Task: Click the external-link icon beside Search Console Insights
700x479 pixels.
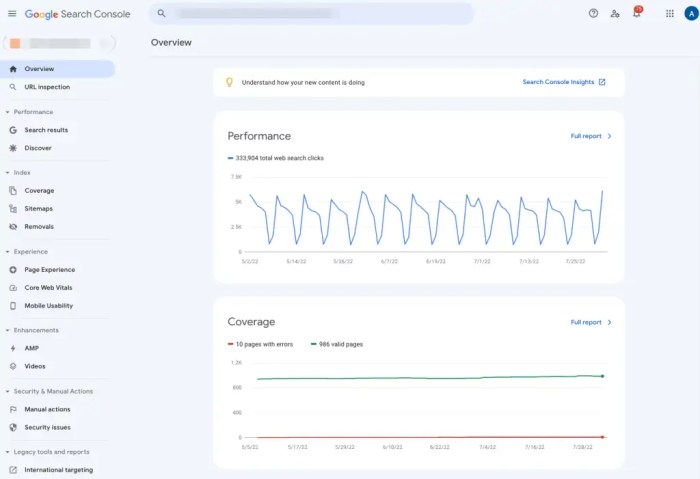Action: coord(602,82)
